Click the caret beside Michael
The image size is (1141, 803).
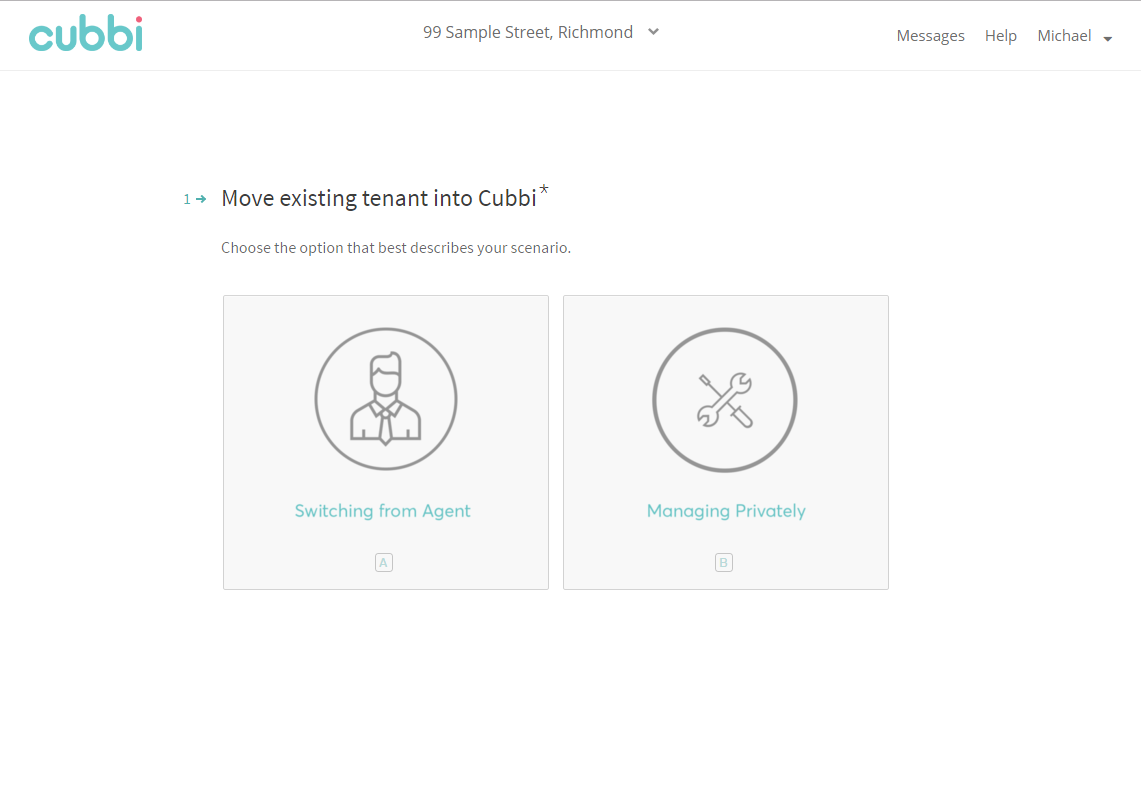pos(1108,39)
